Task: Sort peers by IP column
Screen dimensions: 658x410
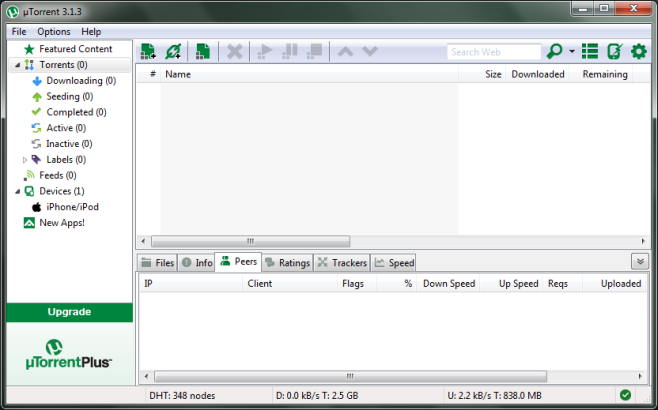Action: click(x=191, y=284)
